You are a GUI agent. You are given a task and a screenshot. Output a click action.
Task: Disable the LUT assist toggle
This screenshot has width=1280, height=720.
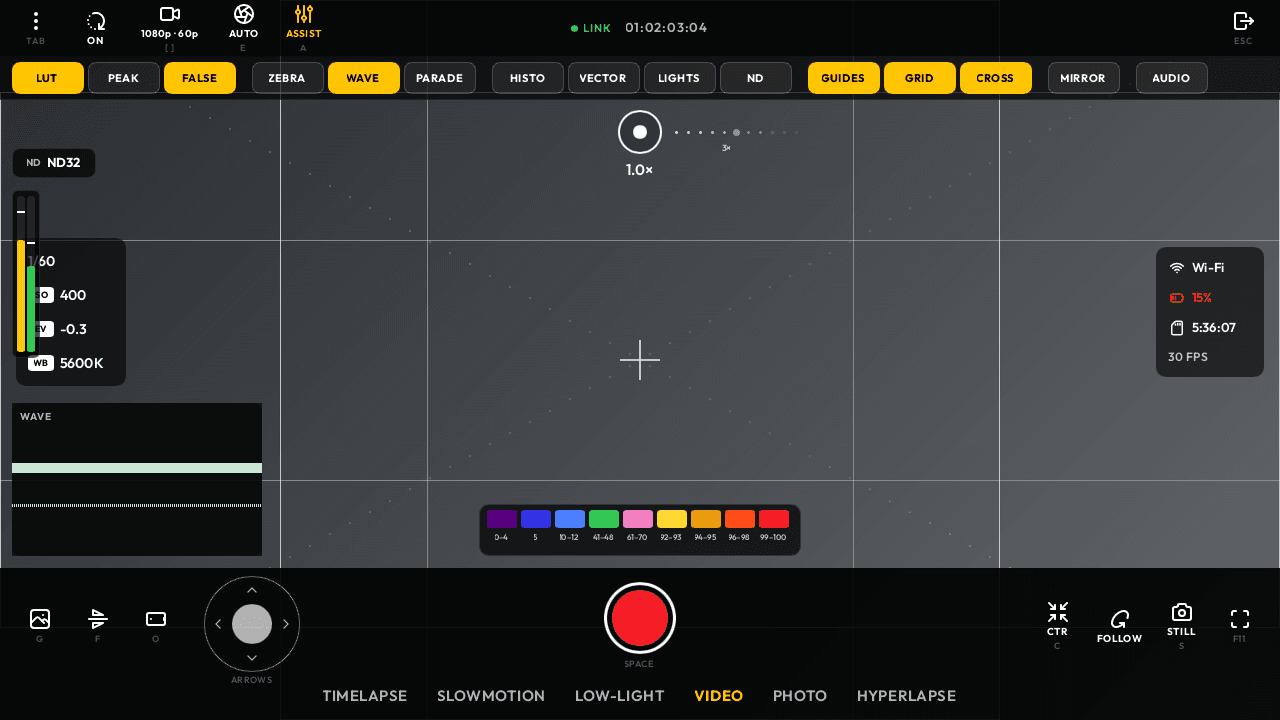[x=48, y=78]
